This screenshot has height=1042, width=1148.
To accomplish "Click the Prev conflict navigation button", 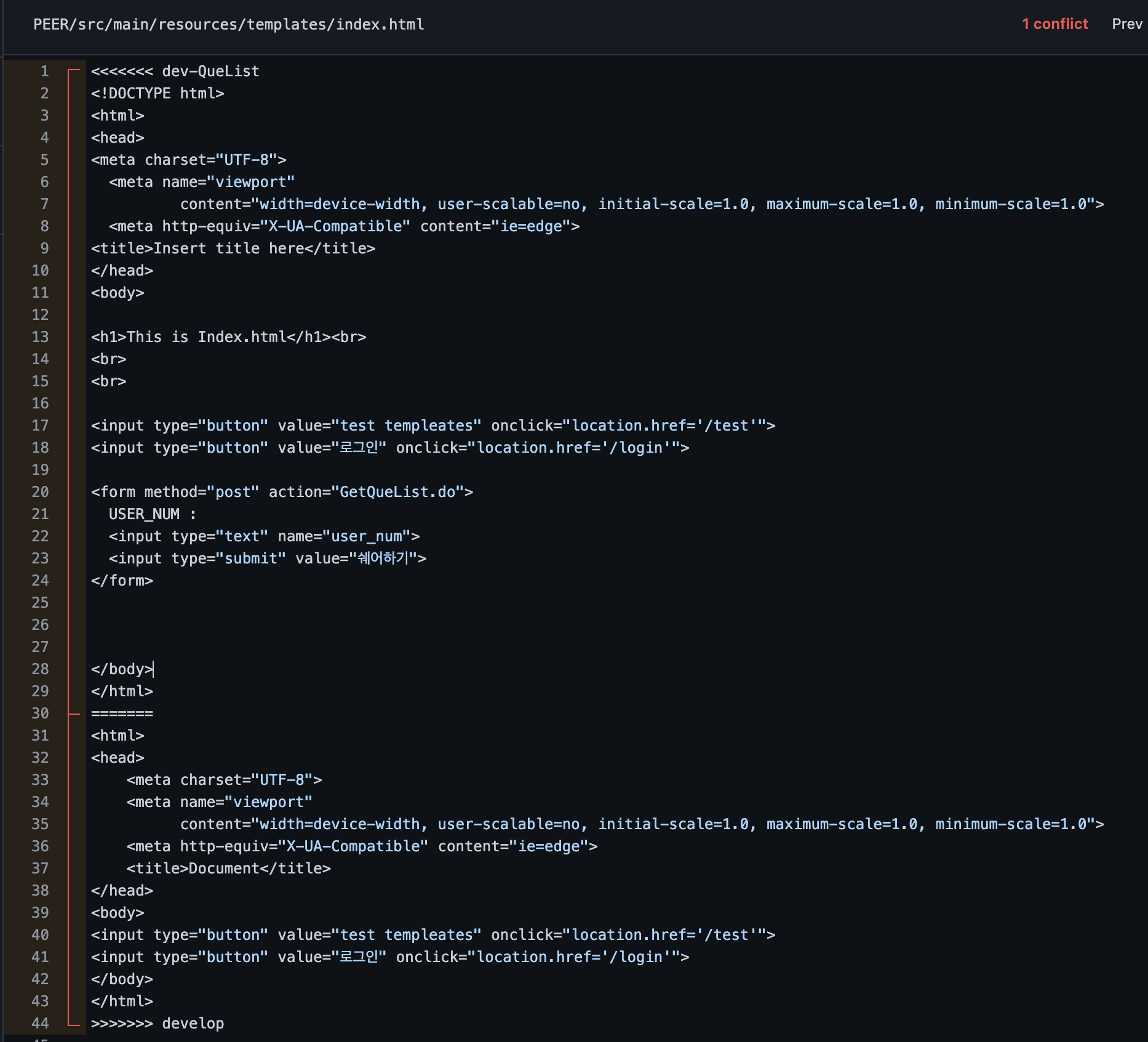I will pyautogui.click(x=1126, y=24).
